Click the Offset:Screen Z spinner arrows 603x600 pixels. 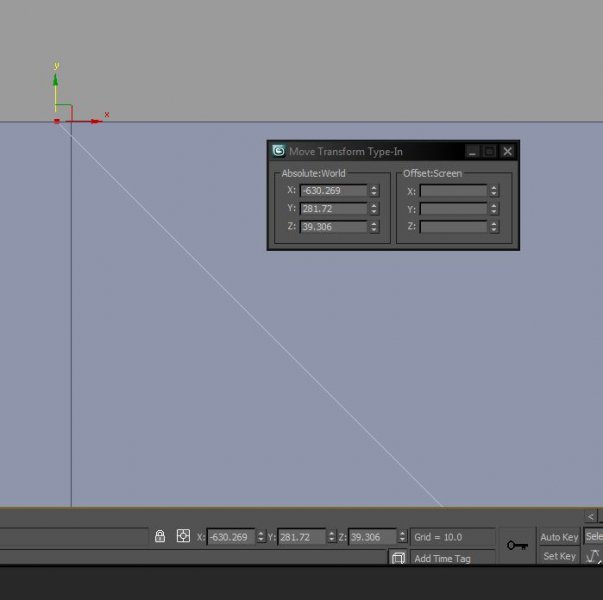coord(494,227)
